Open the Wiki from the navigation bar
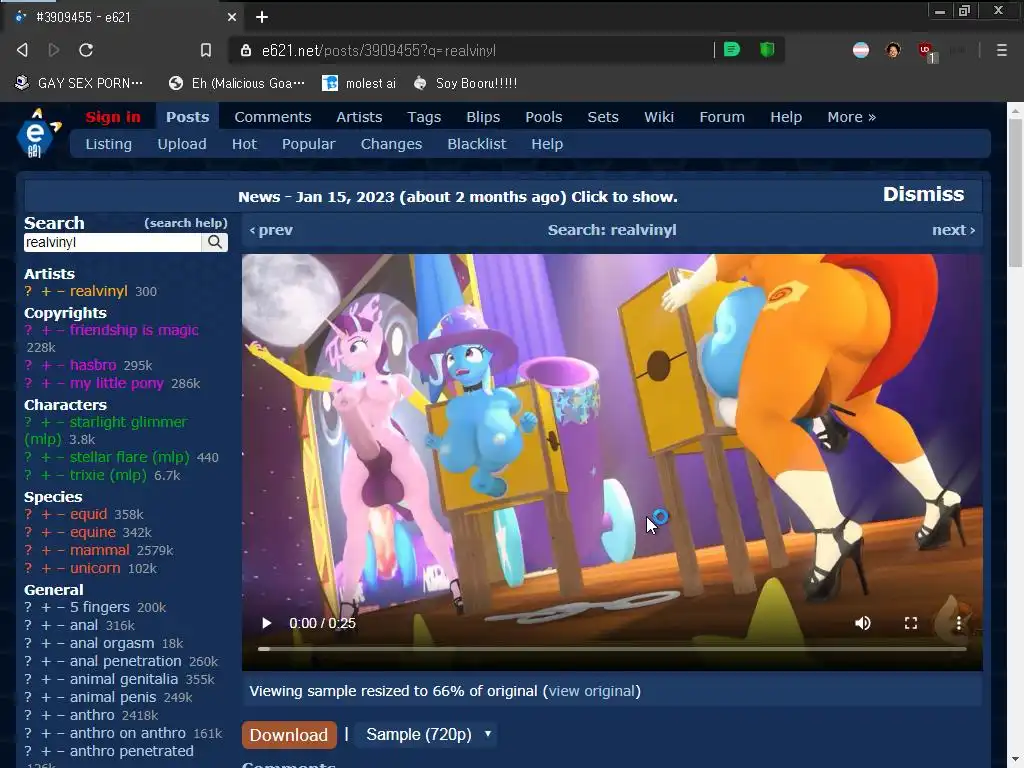This screenshot has height=768, width=1024. point(658,117)
